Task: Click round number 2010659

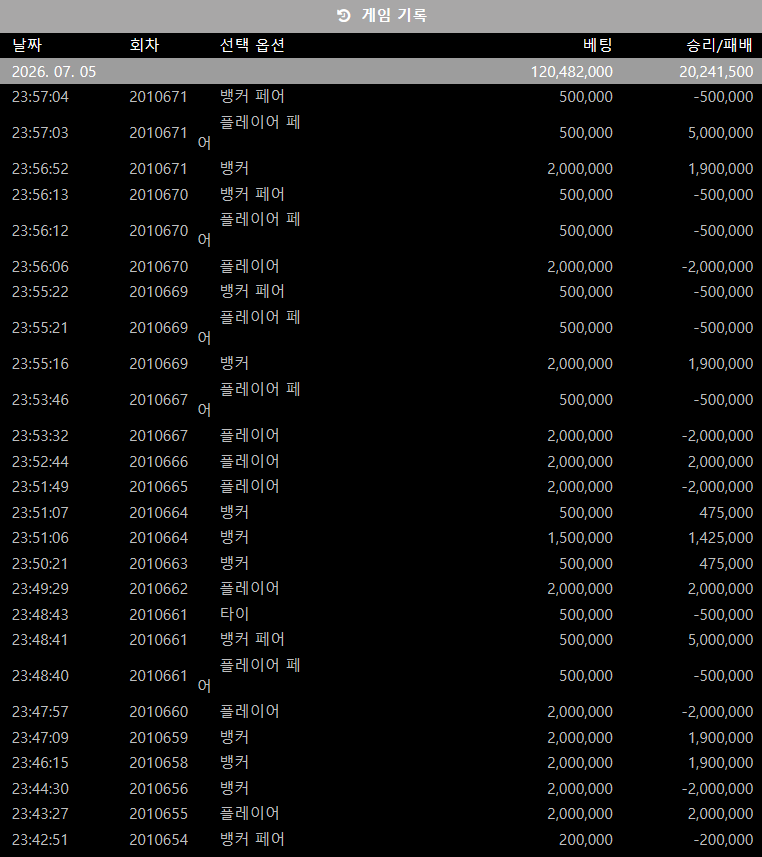Action: click(x=159, y=738)
